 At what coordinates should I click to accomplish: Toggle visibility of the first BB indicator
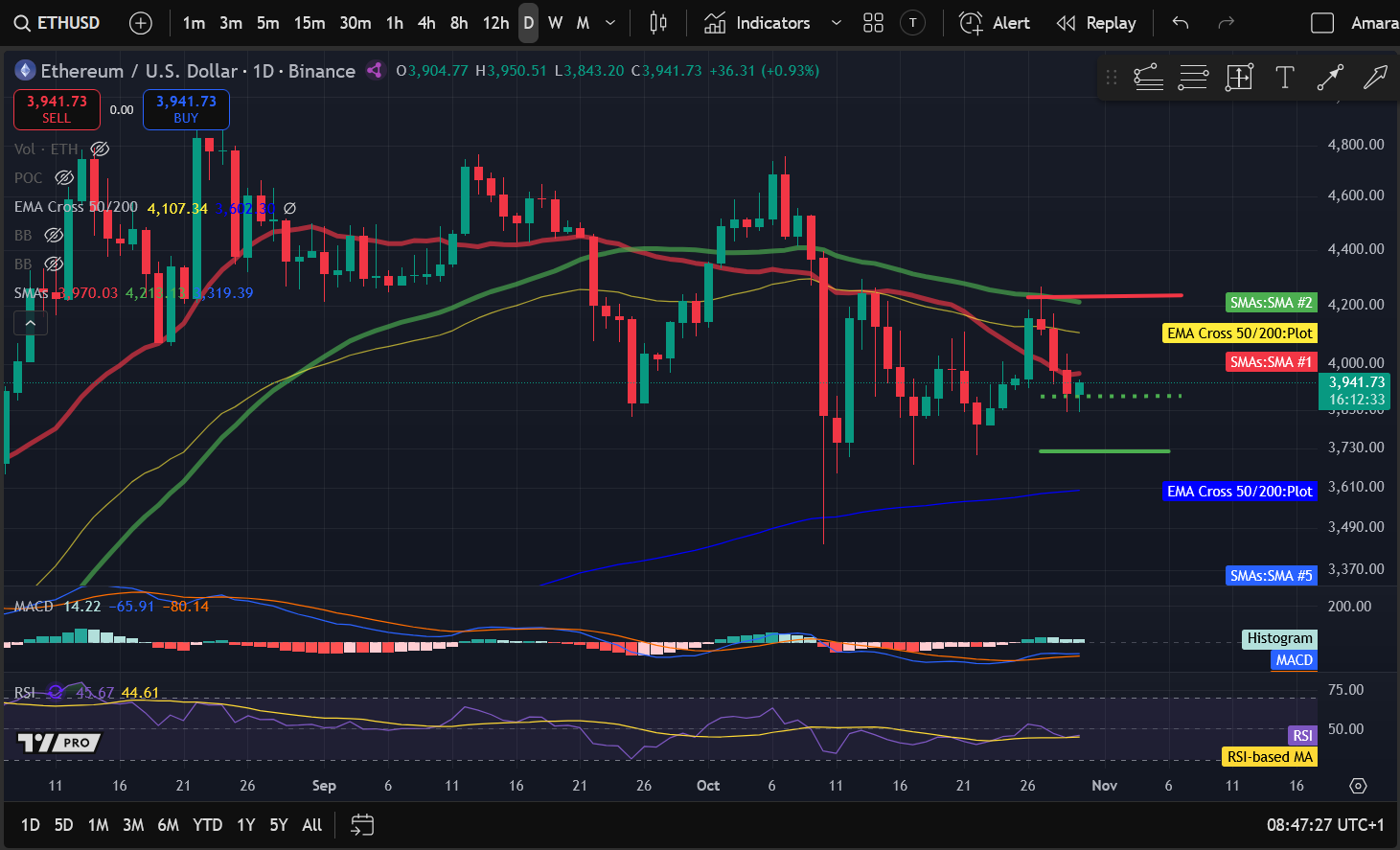(54, 236)
